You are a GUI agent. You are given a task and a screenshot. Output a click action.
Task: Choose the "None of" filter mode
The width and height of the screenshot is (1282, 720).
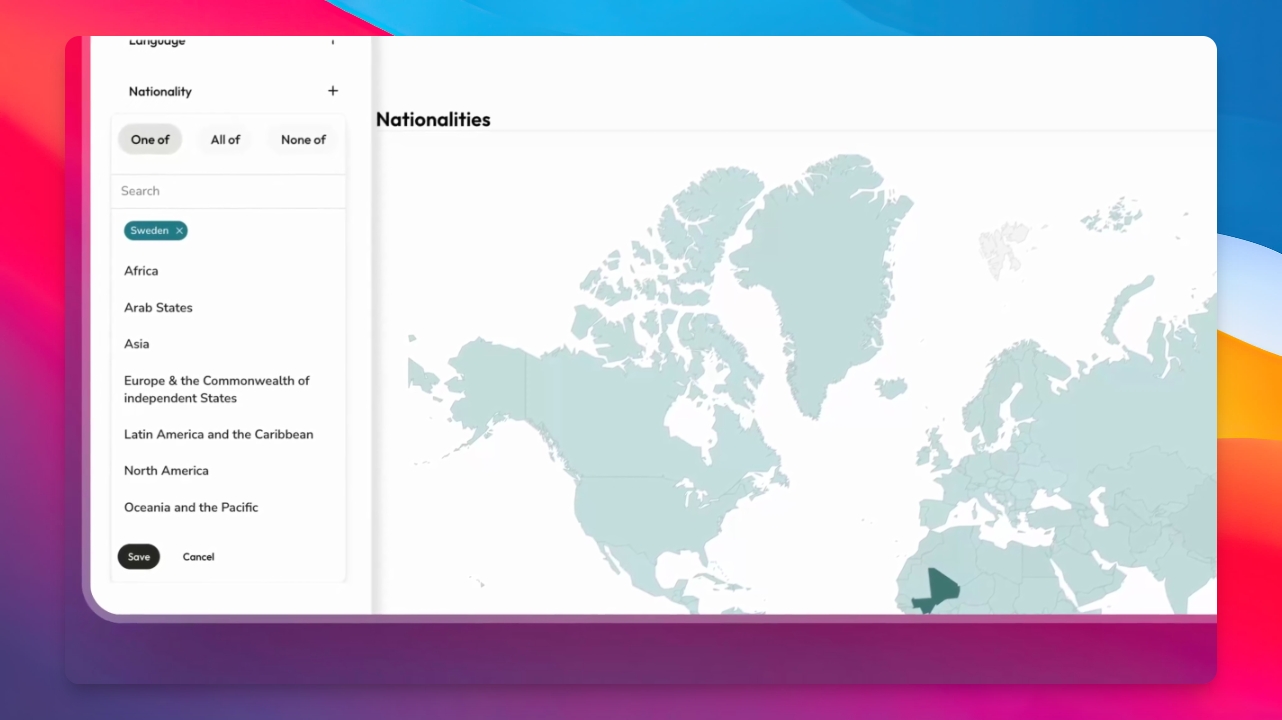coord(303,140)
